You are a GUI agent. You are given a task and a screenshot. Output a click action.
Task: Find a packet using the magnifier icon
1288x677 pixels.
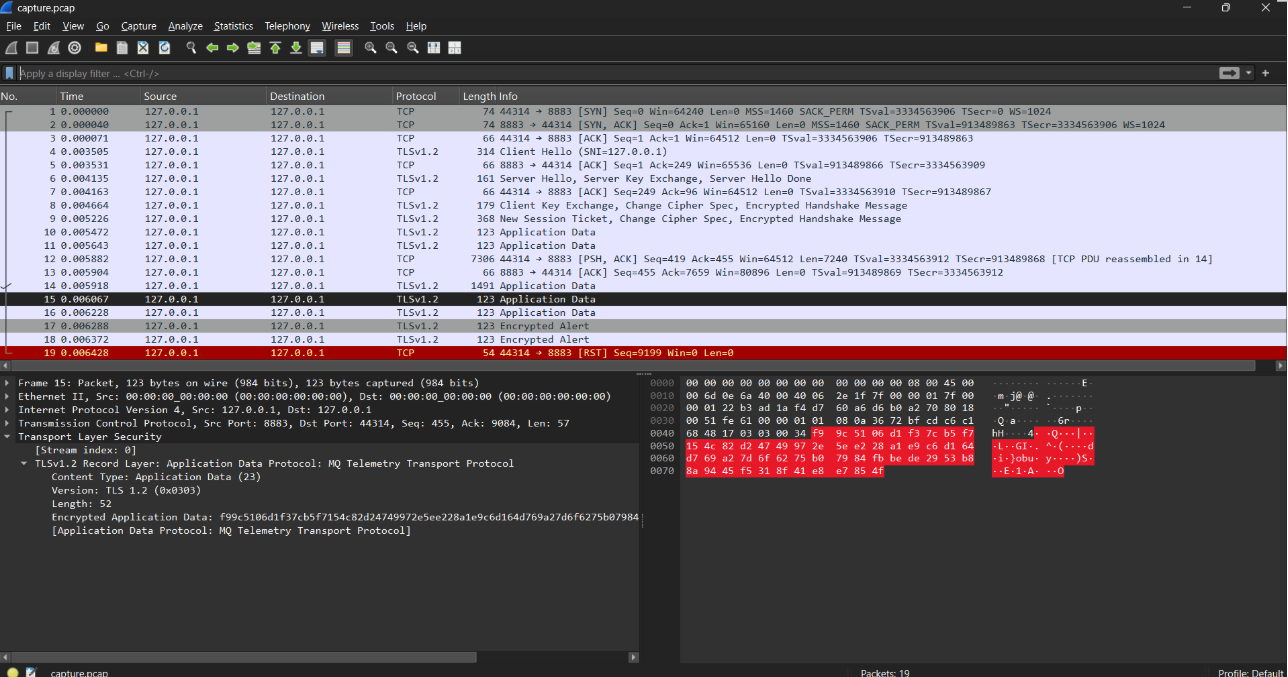[191, 48]
